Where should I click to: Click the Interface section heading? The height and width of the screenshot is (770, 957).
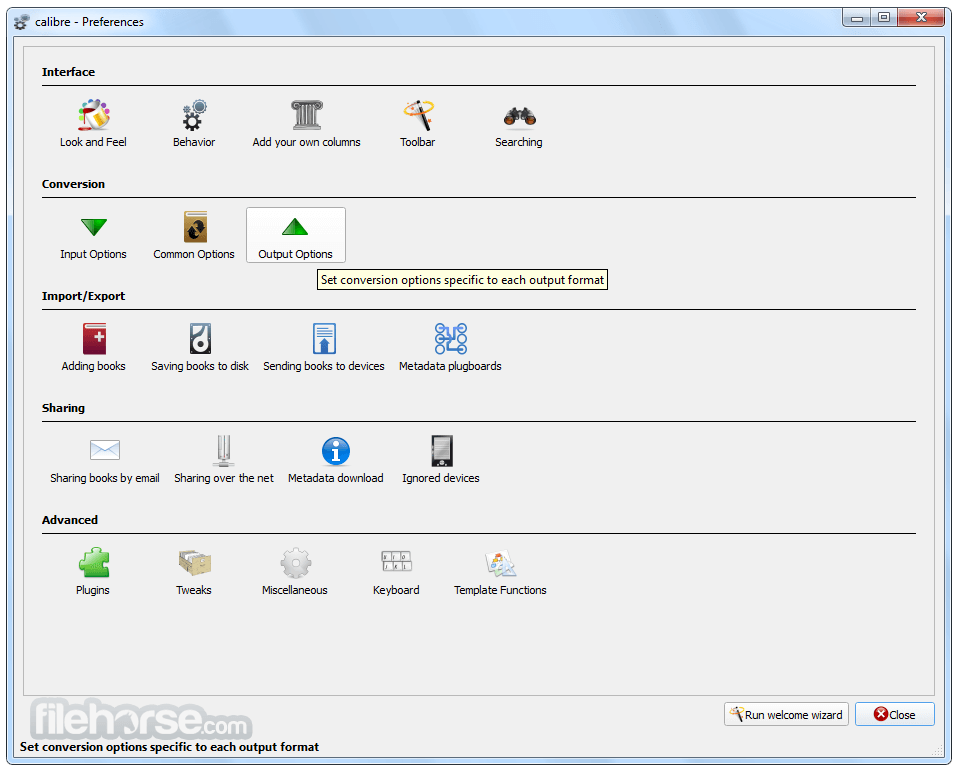point(68,72)
